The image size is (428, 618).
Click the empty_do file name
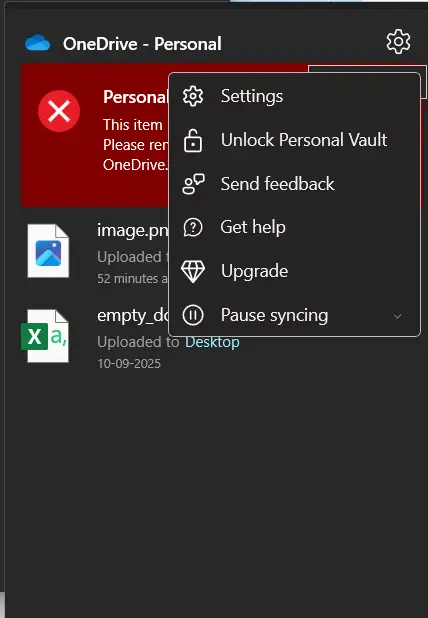133,315
